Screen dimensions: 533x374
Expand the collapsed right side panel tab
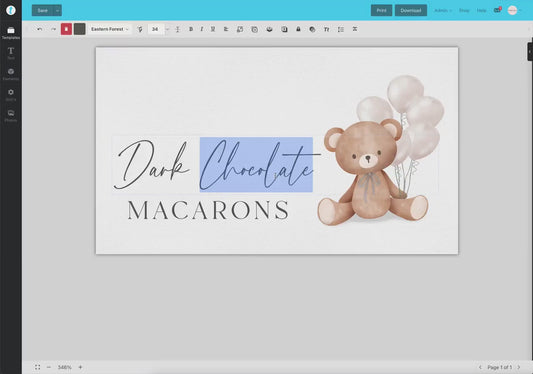click(x=530, y=52)
